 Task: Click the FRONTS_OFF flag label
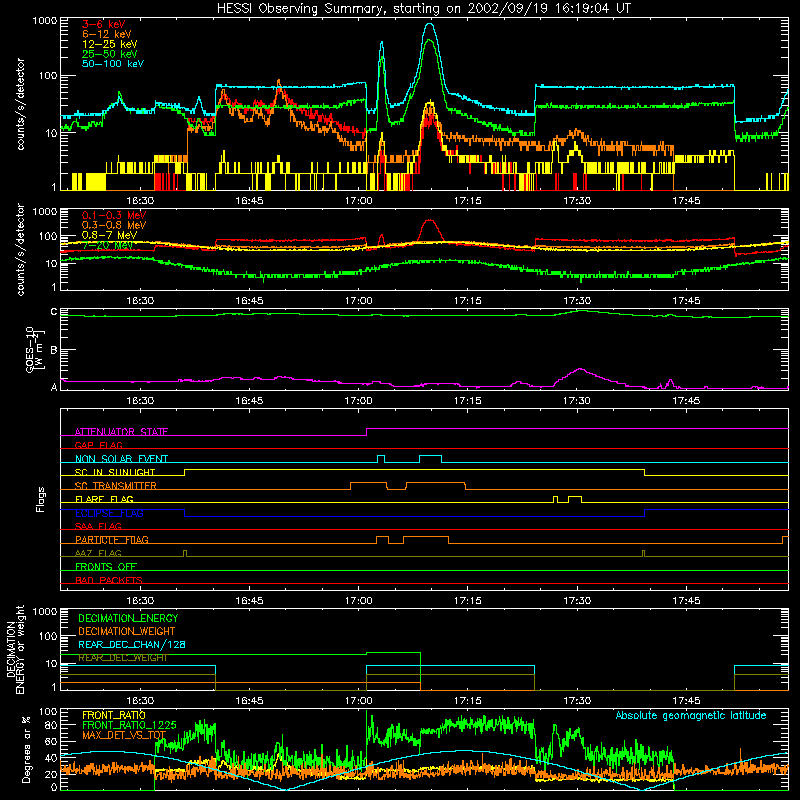pyautogui.click(x=106, y=567)
